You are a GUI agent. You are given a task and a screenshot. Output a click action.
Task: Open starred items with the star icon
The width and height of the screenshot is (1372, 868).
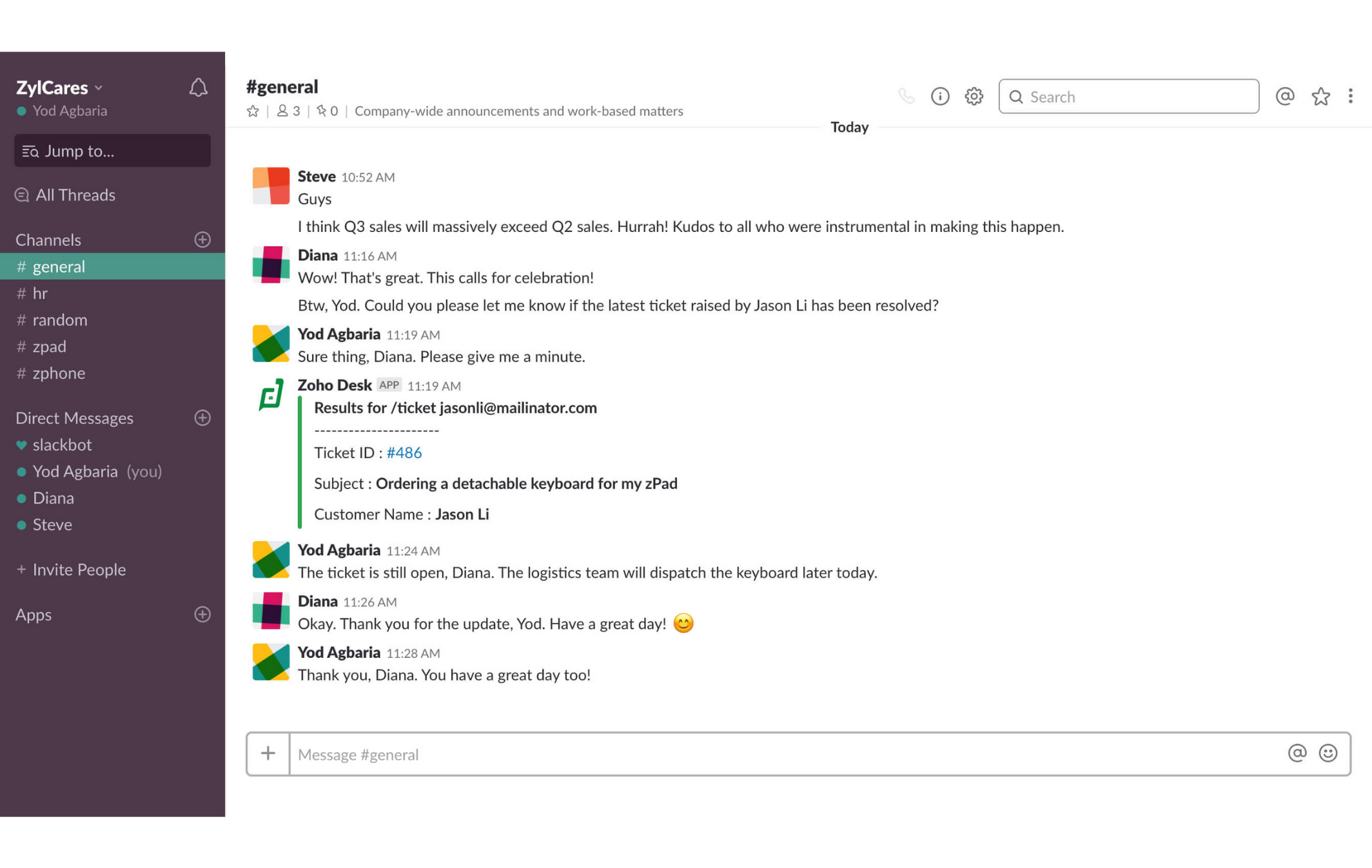[1320, 95]
